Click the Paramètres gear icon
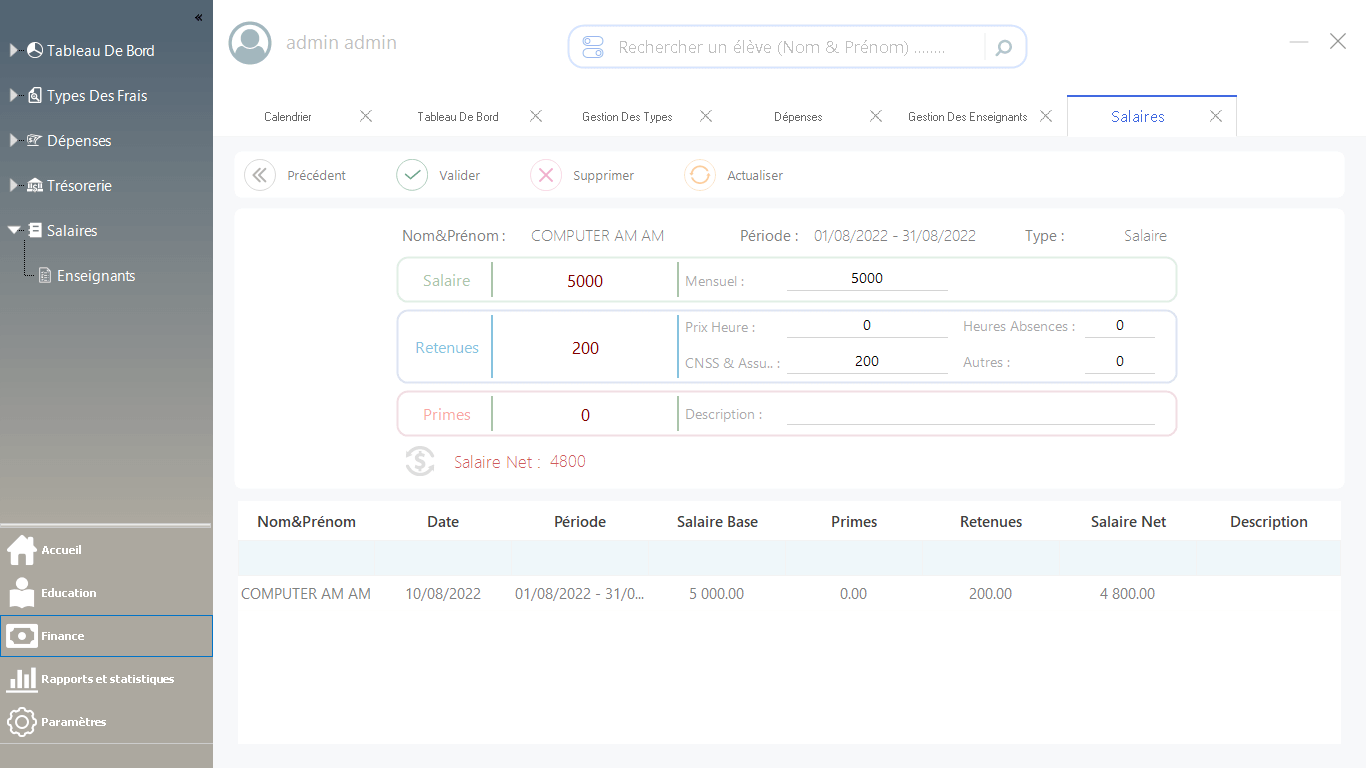The image size is (1366, 768). click(22, 722)
